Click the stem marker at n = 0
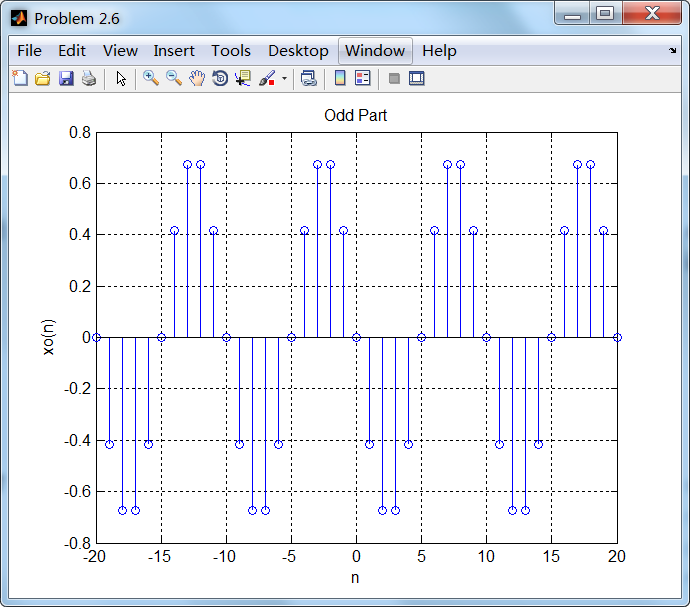Viewport: 690px width, 607px height. [356, 338]
